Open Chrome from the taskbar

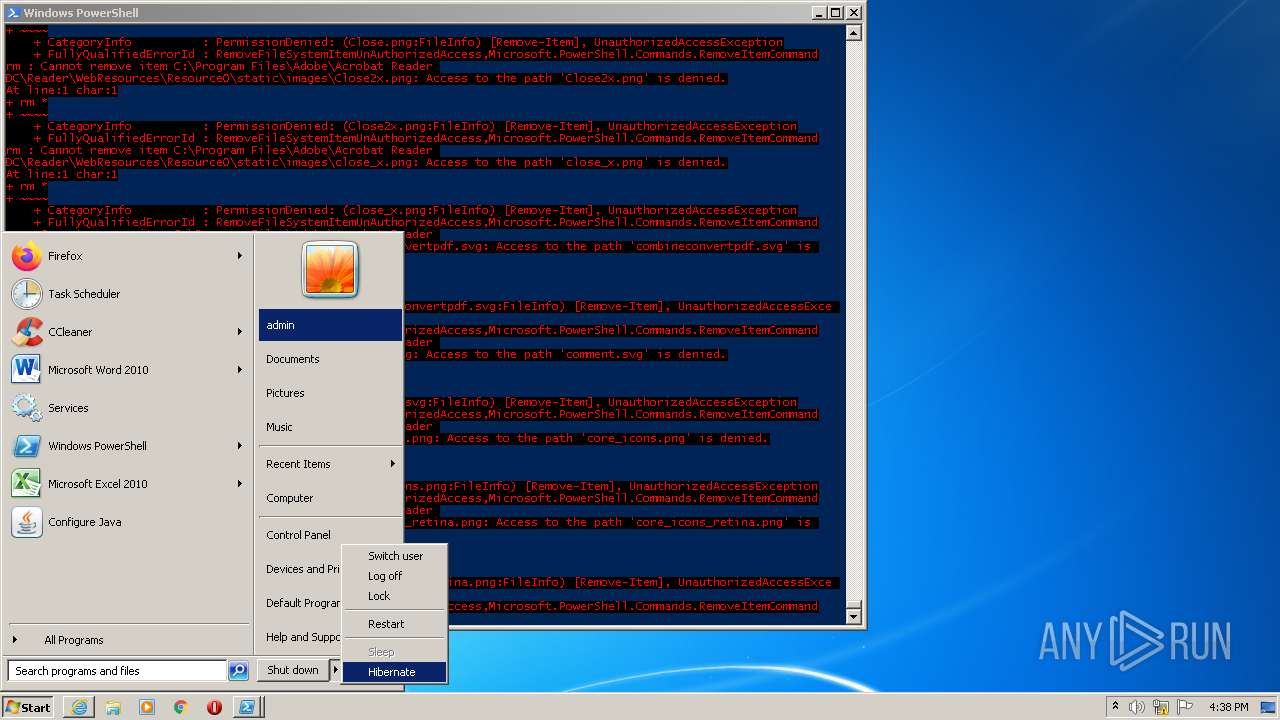[x=181, y=707]
